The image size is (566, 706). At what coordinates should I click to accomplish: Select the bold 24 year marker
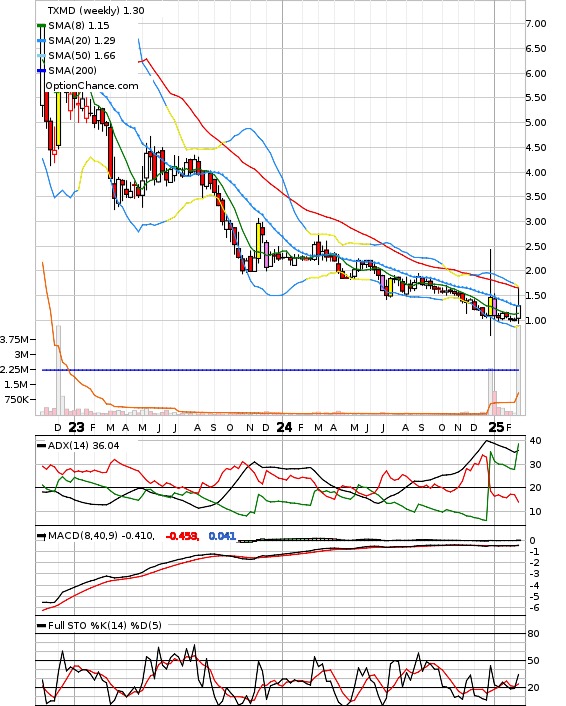(x=284, y=427)
